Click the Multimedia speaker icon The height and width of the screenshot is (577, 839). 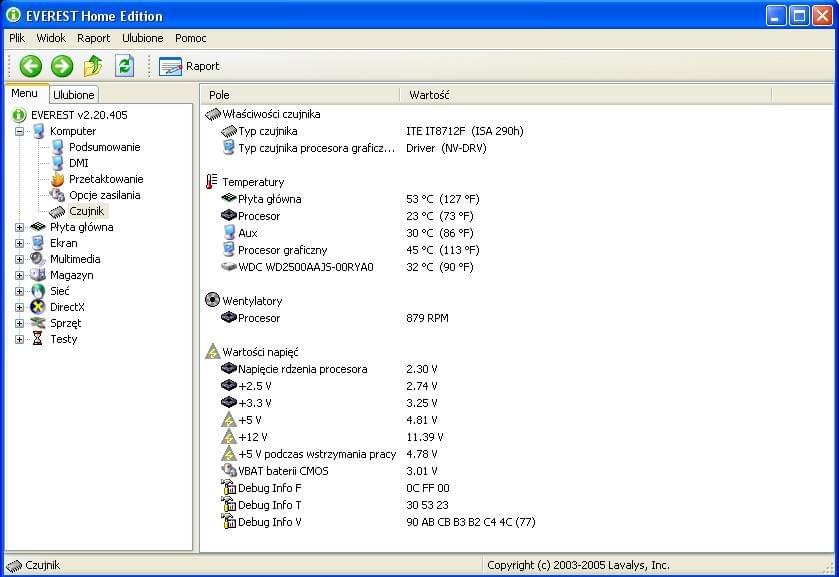[38, 259]
